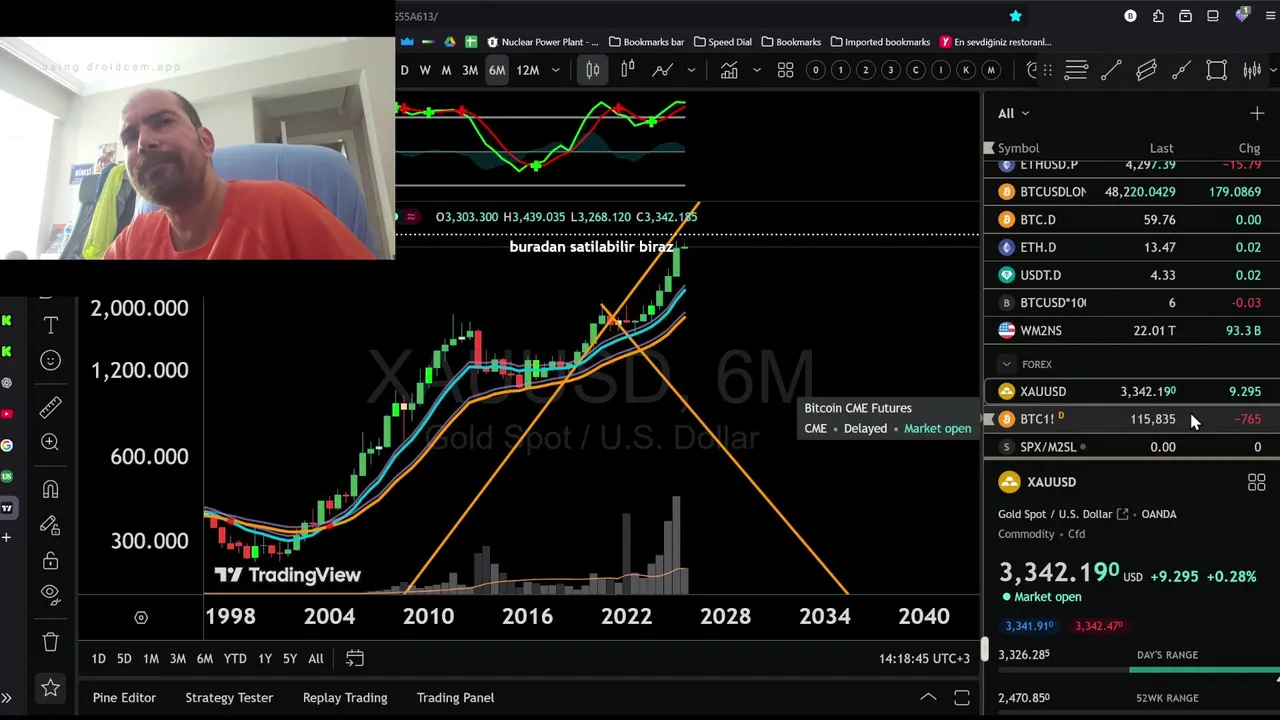Collapse the FOREX watchlist section

[1006, 364]
